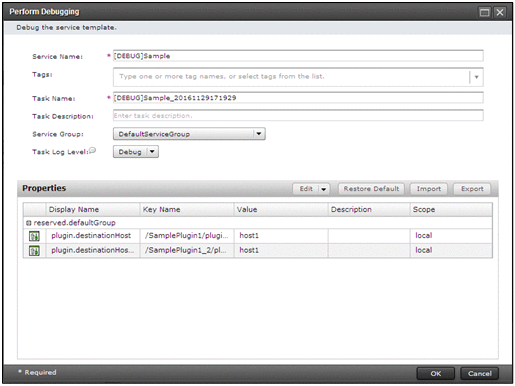Select the truncated plugin.destinationHos... display name cell
The height and width of the screenshot is (386, 515).
click(93, 250)
